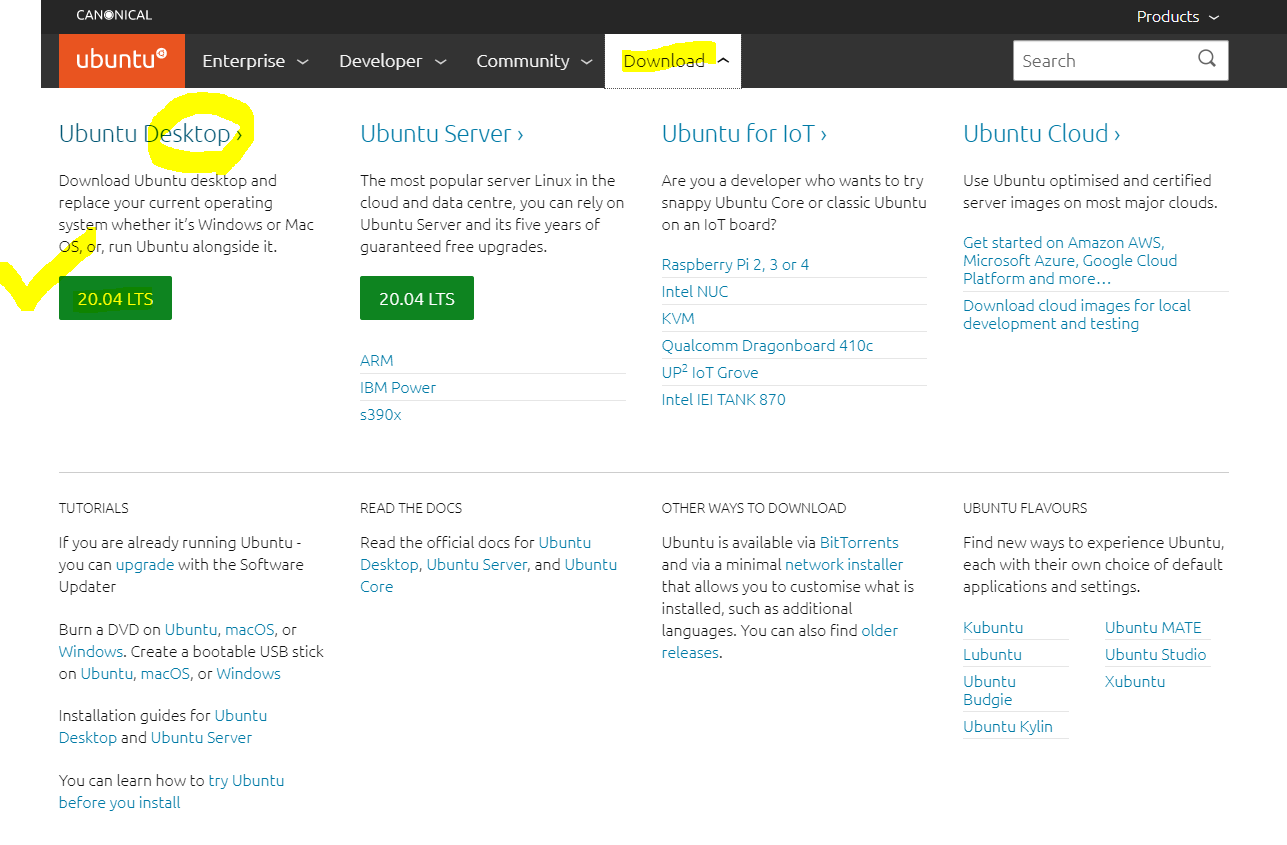
Task: Click the Ubuntu logo
Action: click(x=122, y=60)
